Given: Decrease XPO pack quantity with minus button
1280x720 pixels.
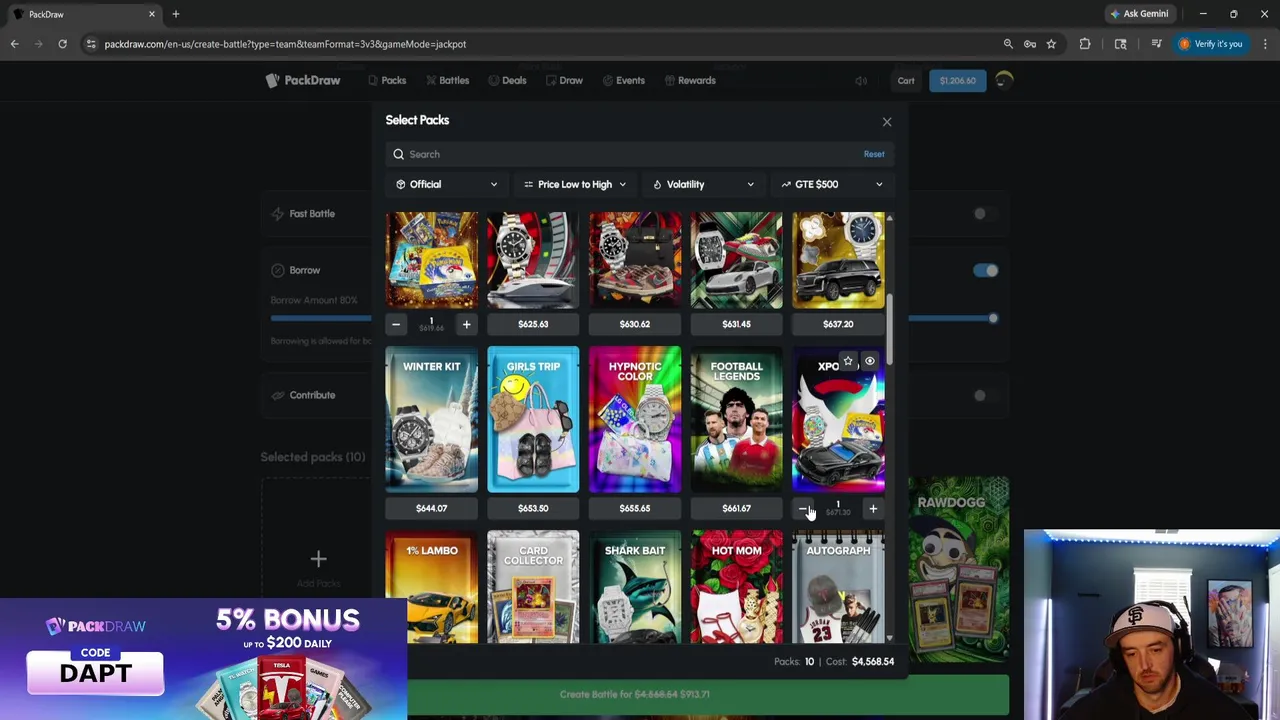Looking at the screenshot, I should tap(803, 509).
